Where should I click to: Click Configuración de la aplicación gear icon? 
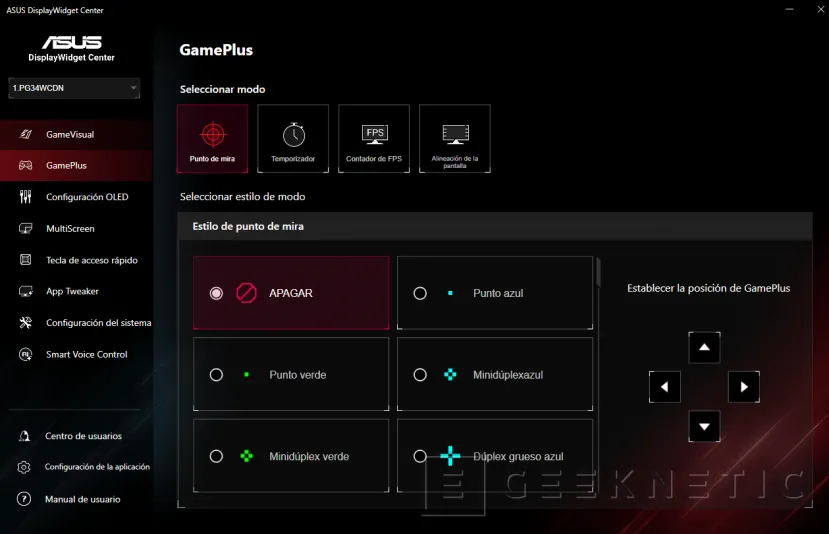click(x=24, y=467)
